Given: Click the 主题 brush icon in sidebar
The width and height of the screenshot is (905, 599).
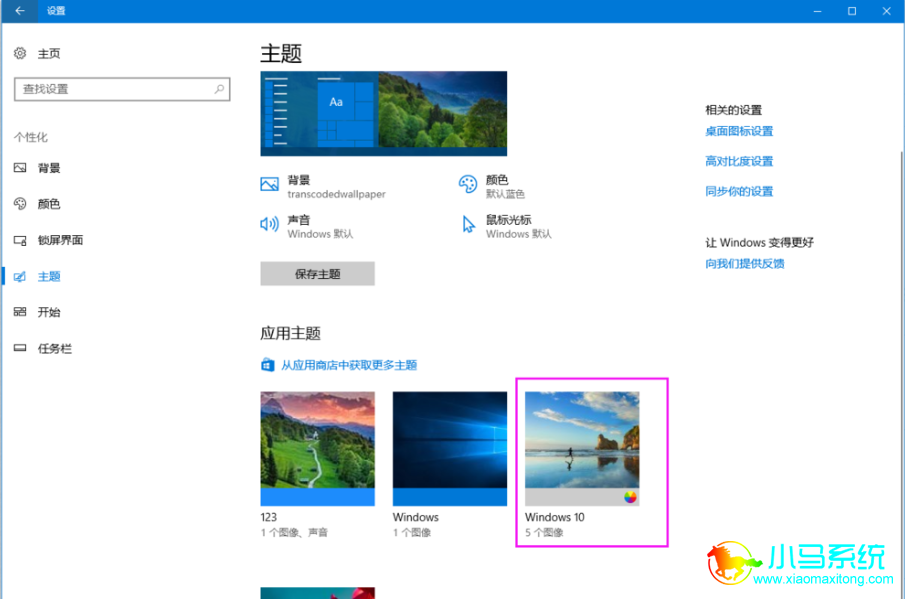Looking at the screenshot, I should [x=20, y=276].
